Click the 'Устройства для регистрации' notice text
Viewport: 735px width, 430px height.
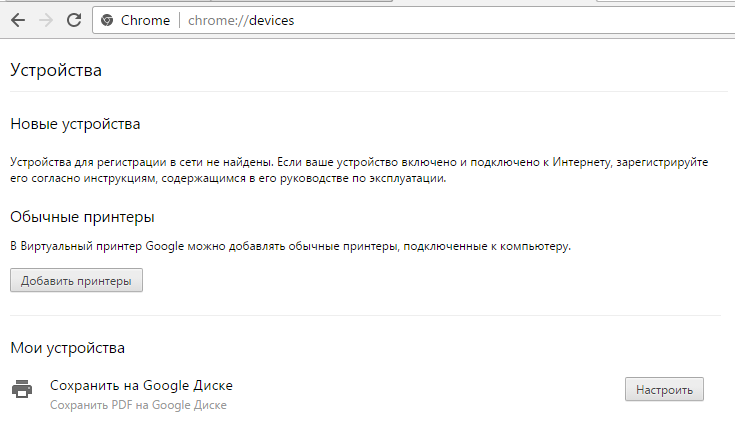pos(359,170)
